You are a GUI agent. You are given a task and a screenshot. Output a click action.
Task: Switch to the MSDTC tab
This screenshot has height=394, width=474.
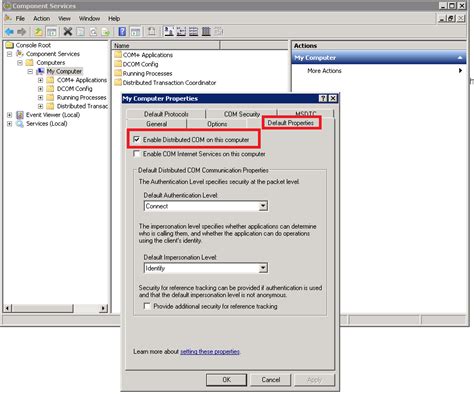click(306, 114)
